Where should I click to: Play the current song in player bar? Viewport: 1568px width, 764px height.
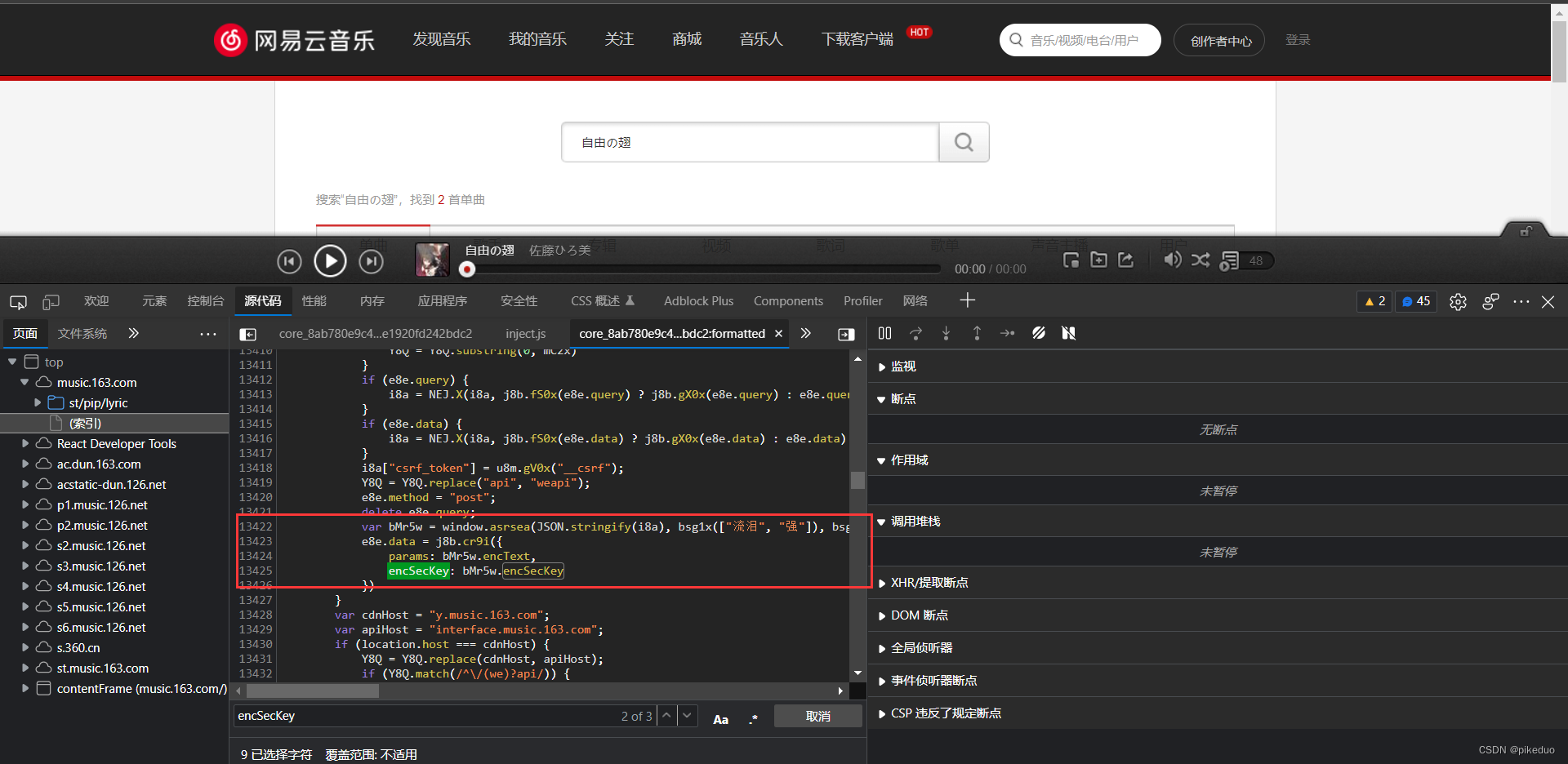pos(330,261)
